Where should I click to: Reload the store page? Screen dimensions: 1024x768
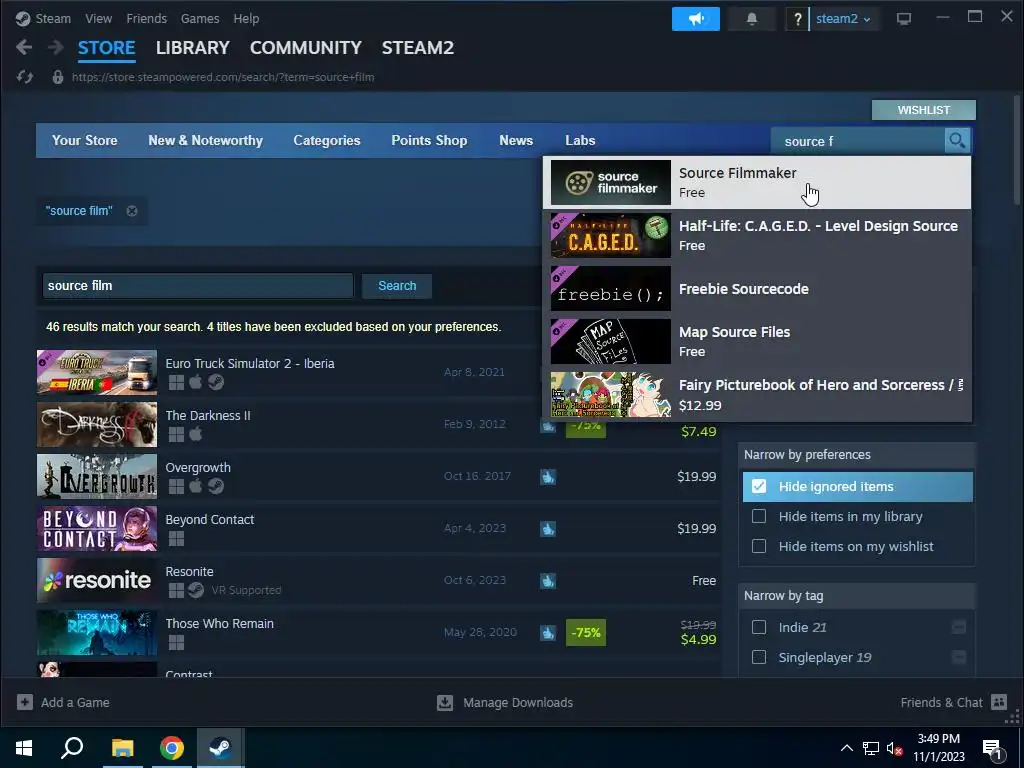(25, 77)
